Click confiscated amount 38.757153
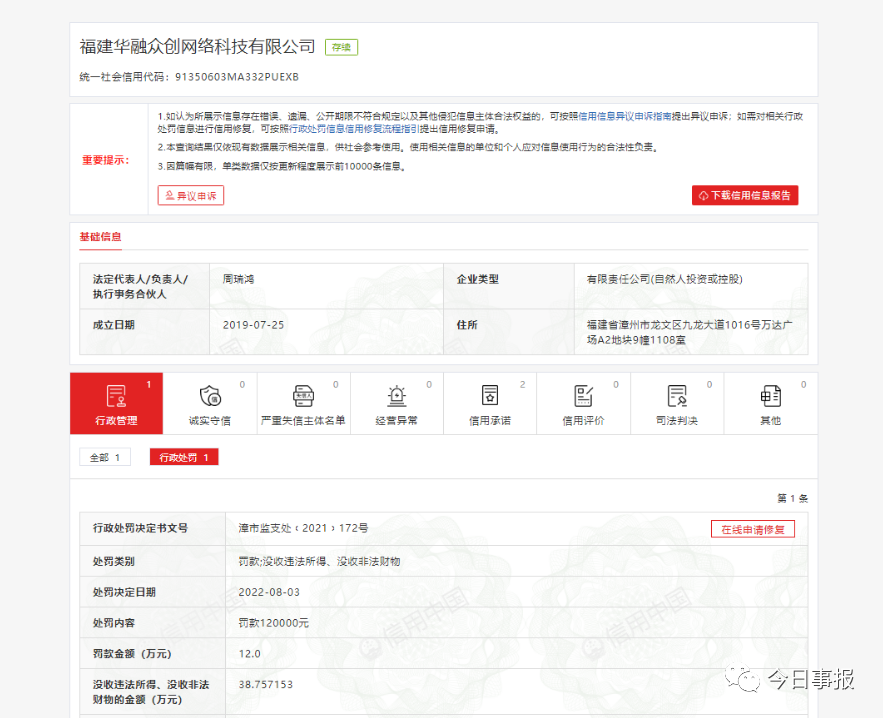Screen dimensions: 883x718 266,685
